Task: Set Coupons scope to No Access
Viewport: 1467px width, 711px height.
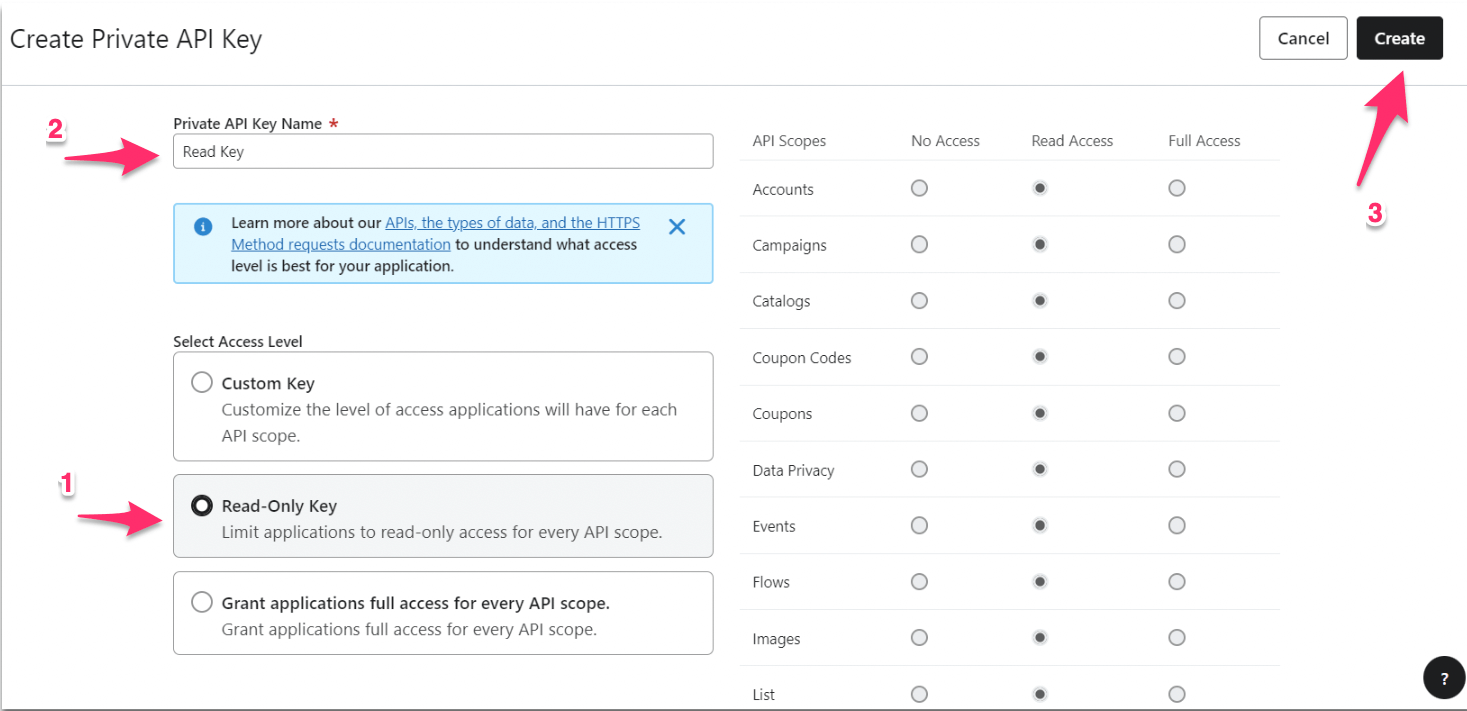Action: click(919, 413)
